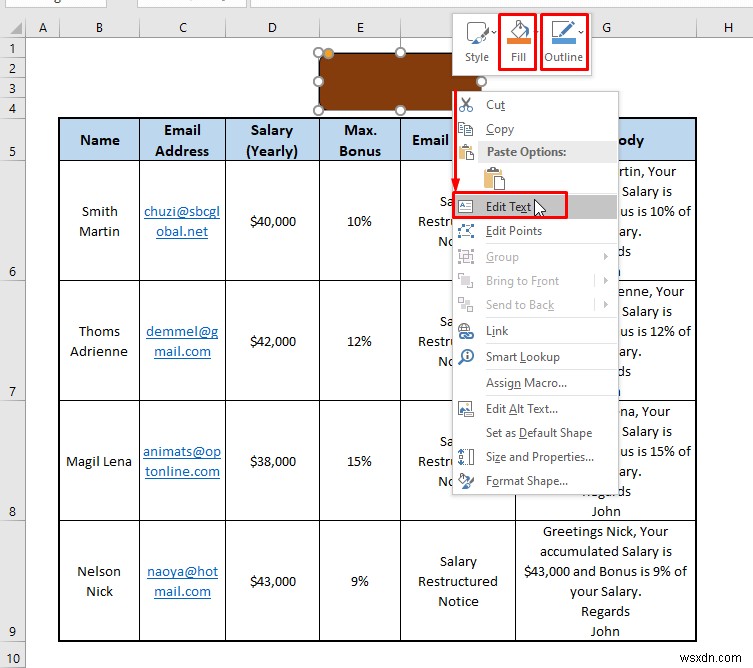Open the Outline dropdown arrow
This screenshot has width=753, height=668.
pos(581,32)
